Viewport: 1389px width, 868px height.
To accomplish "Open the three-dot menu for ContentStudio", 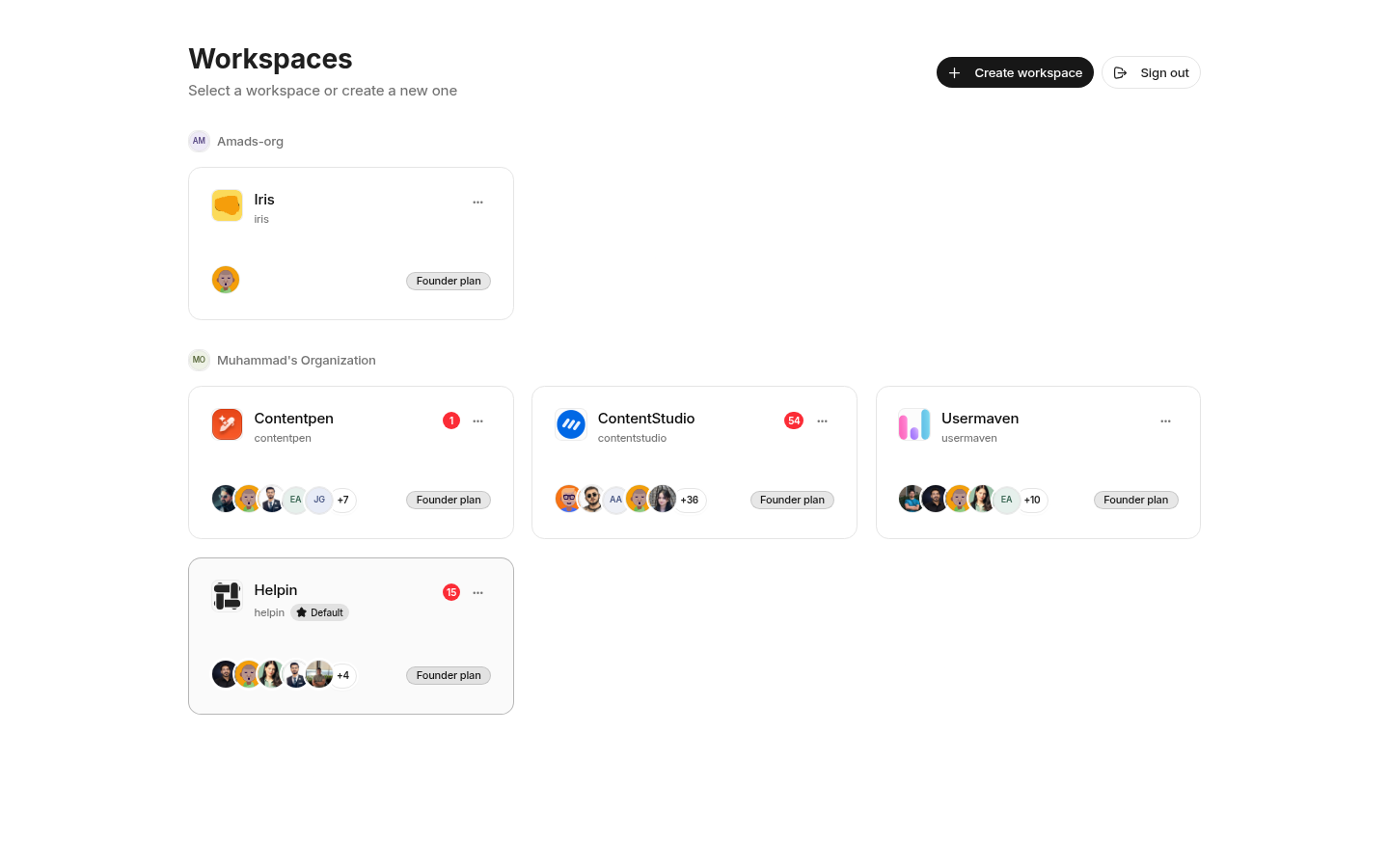I will 822,421.
